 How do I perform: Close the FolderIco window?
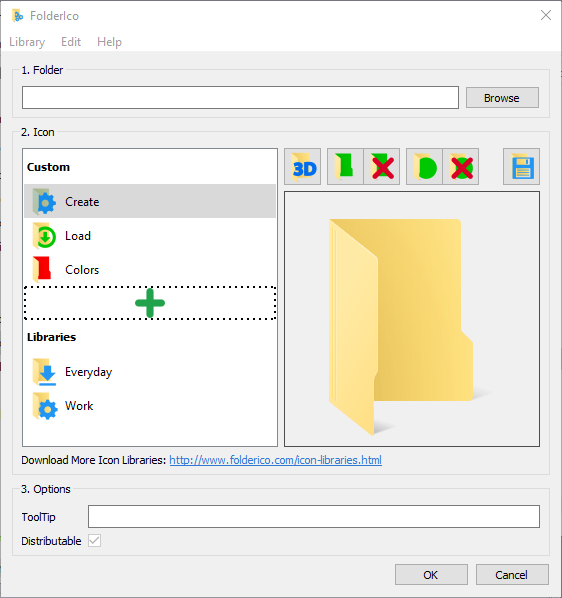[x=546, y=15]
